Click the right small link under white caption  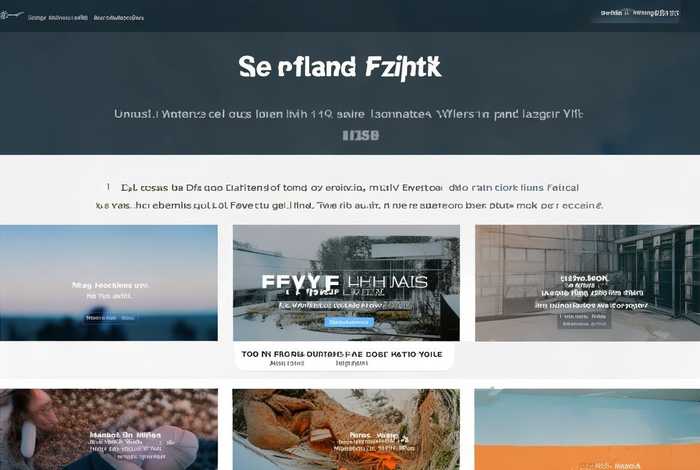tap(352, 364)
